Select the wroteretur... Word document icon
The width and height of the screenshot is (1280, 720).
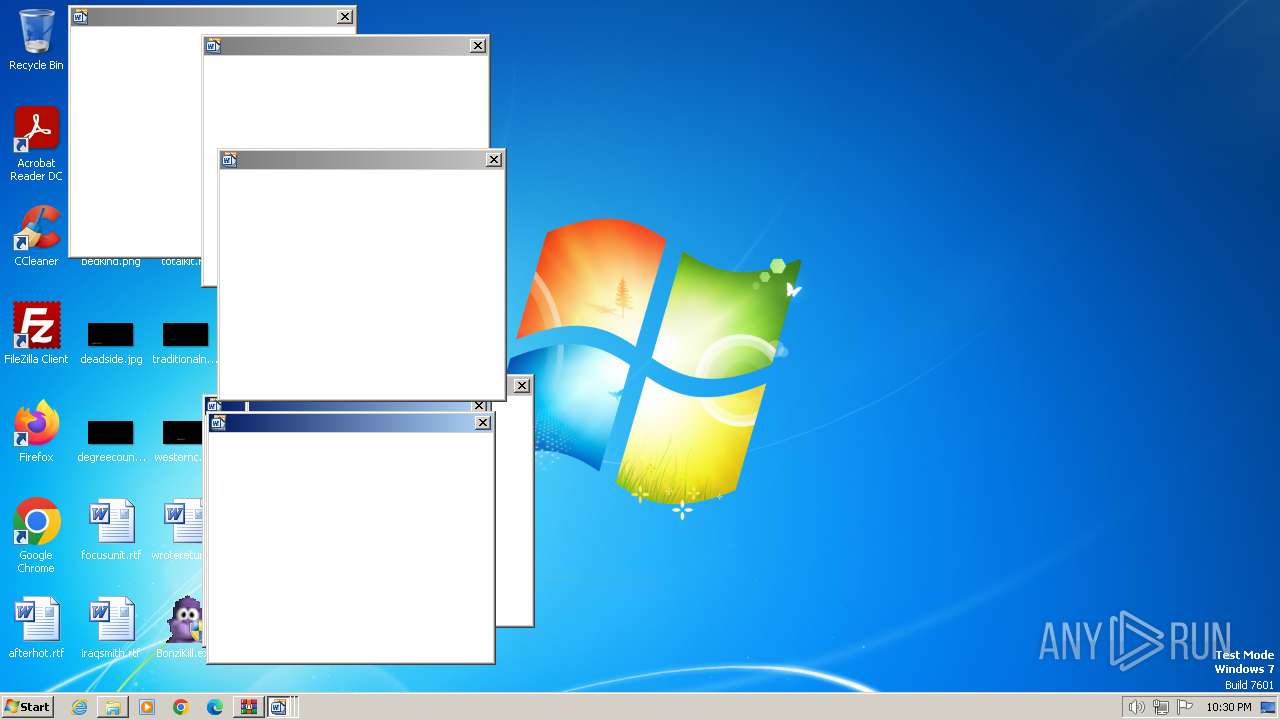tap(180, 531)
